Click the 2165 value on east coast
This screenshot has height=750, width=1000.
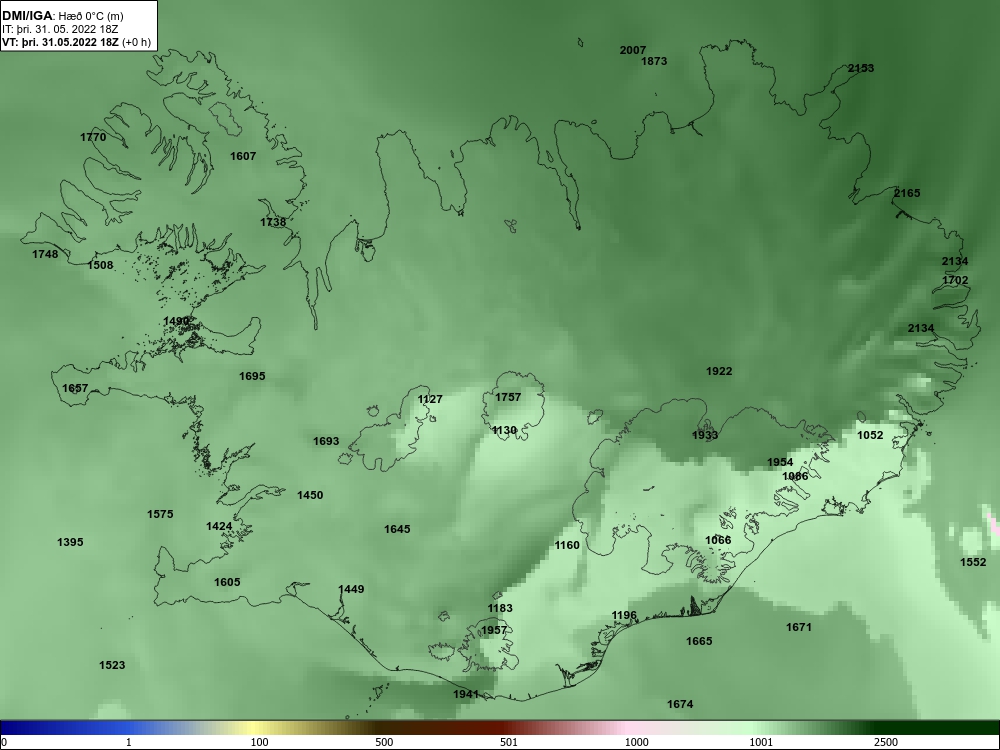[907, 193]
